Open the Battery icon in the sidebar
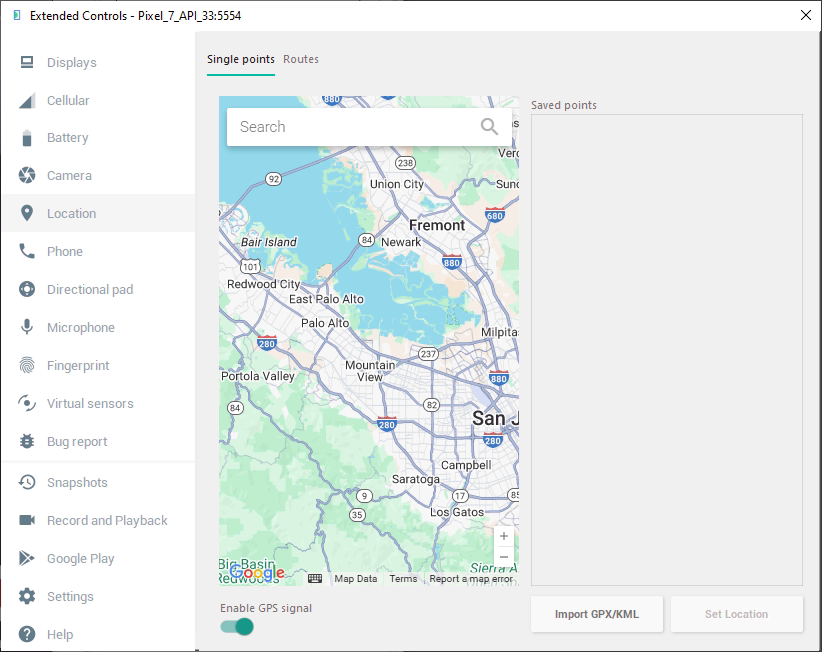 tap(27, 138)
